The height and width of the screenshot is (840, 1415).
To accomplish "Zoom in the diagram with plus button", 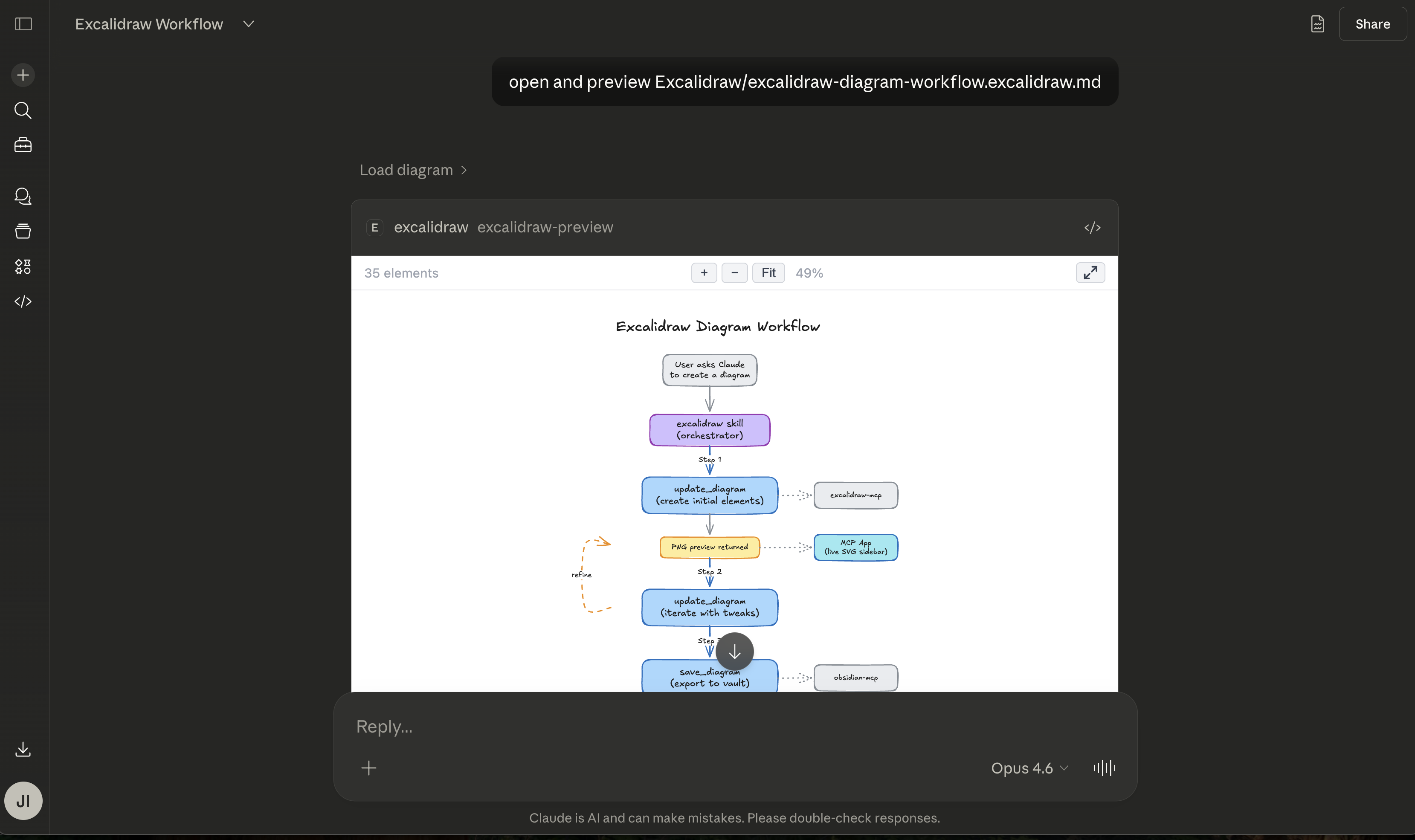I will (x=704, y=273).
